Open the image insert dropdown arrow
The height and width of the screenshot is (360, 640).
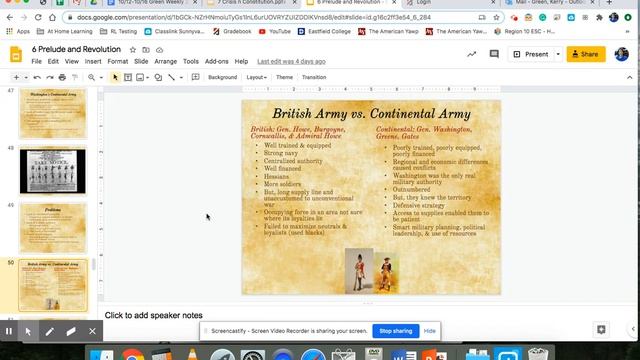tap(147, 78)
